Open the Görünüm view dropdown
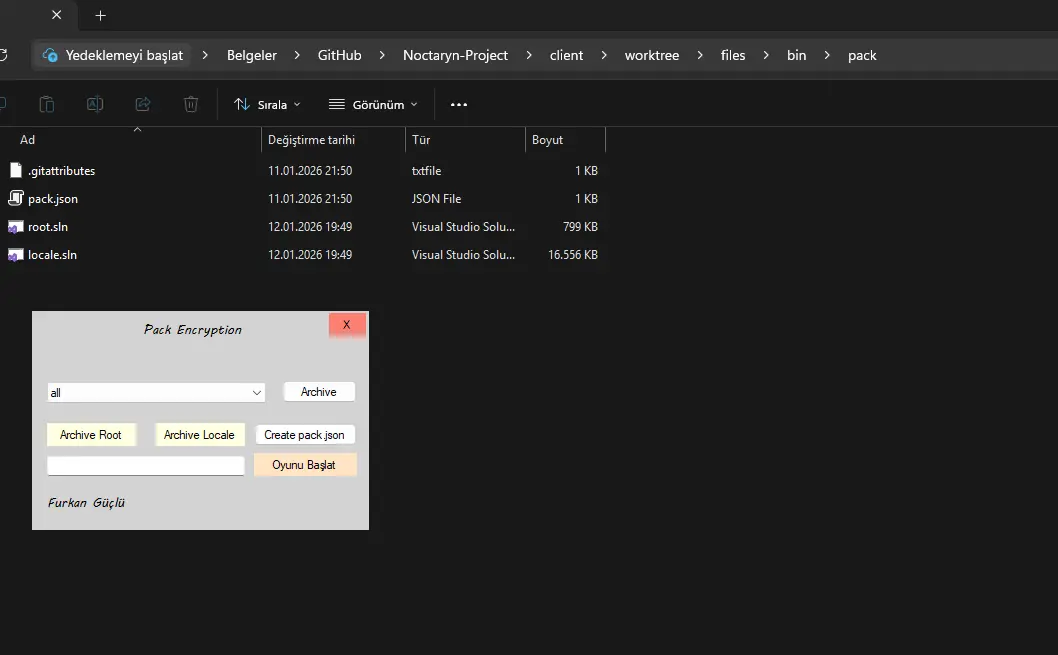Screen dimensions: 1058x655 tap(373, 104)
